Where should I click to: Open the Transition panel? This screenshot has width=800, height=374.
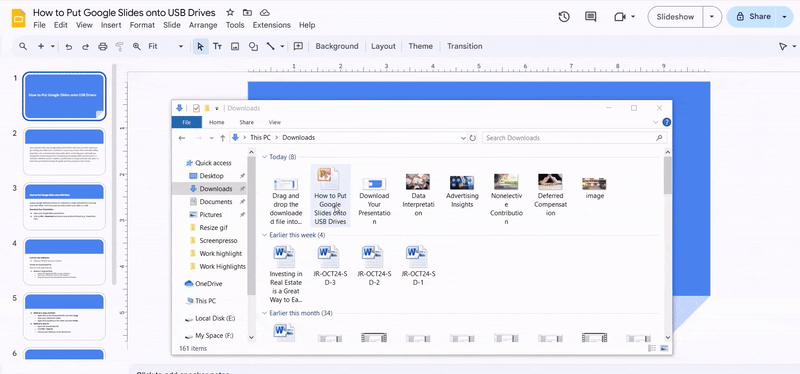[465, 46]
